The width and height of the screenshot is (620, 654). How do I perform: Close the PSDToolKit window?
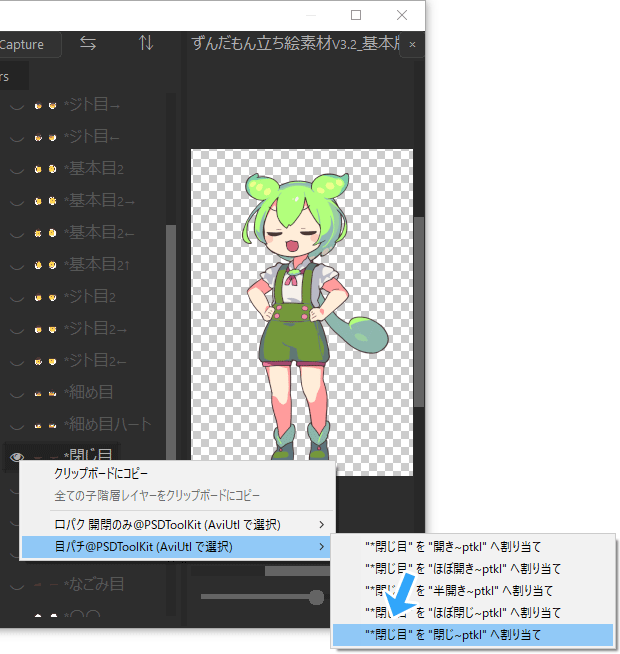coord(402,15)
